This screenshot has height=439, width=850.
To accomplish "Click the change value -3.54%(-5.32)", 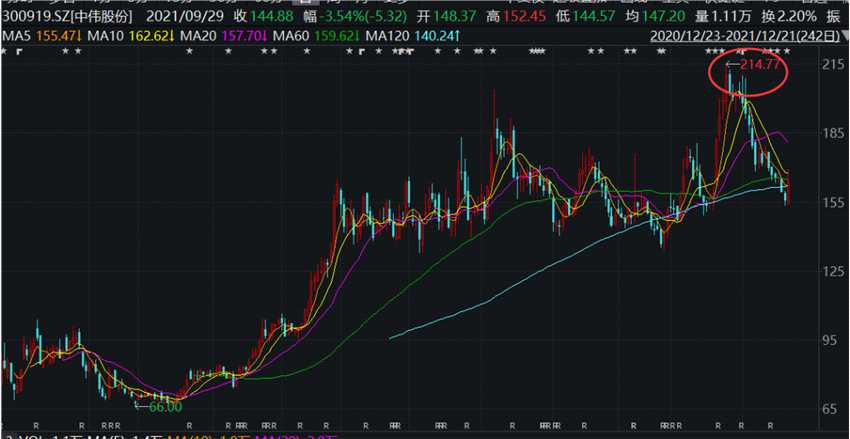I will (x=364, y=17).
